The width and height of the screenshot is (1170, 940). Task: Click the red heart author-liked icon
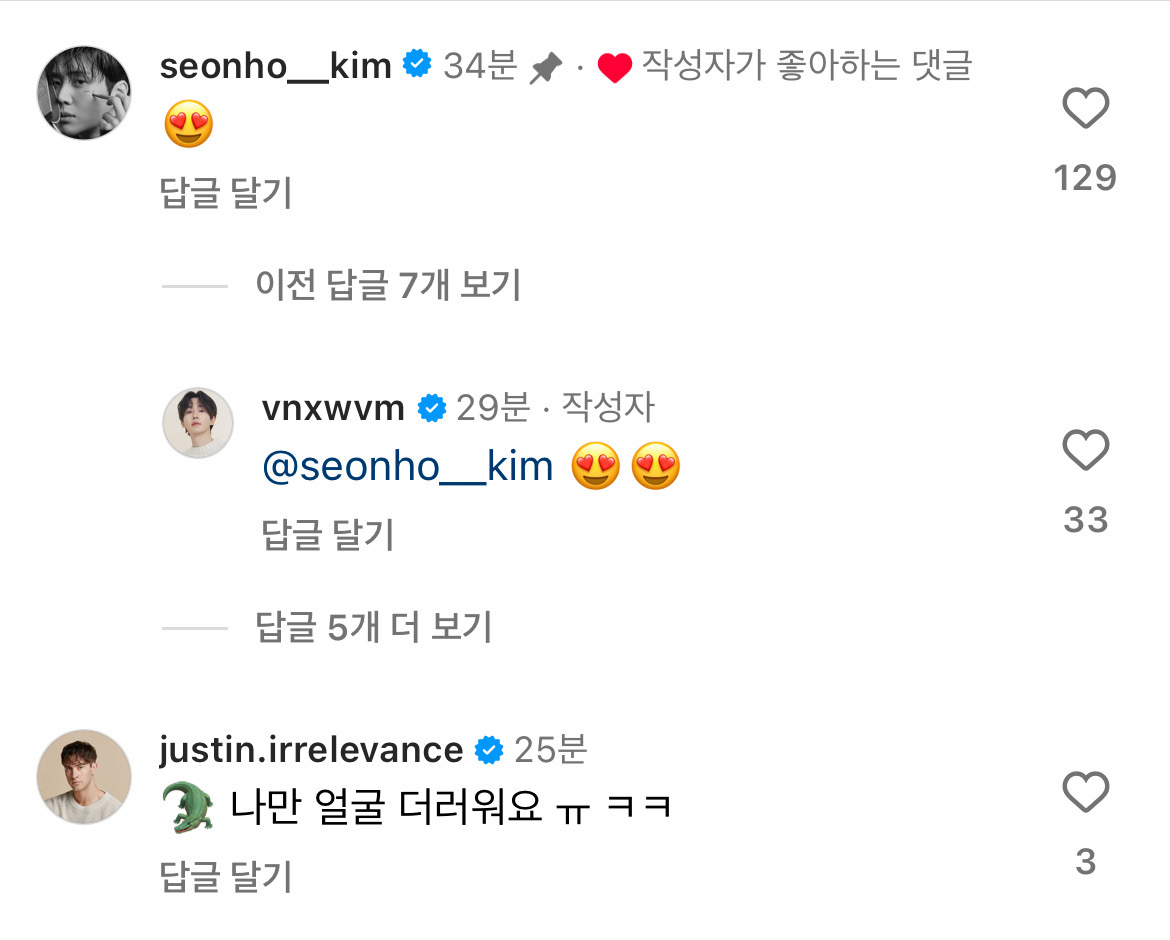(x=614, y=68)
